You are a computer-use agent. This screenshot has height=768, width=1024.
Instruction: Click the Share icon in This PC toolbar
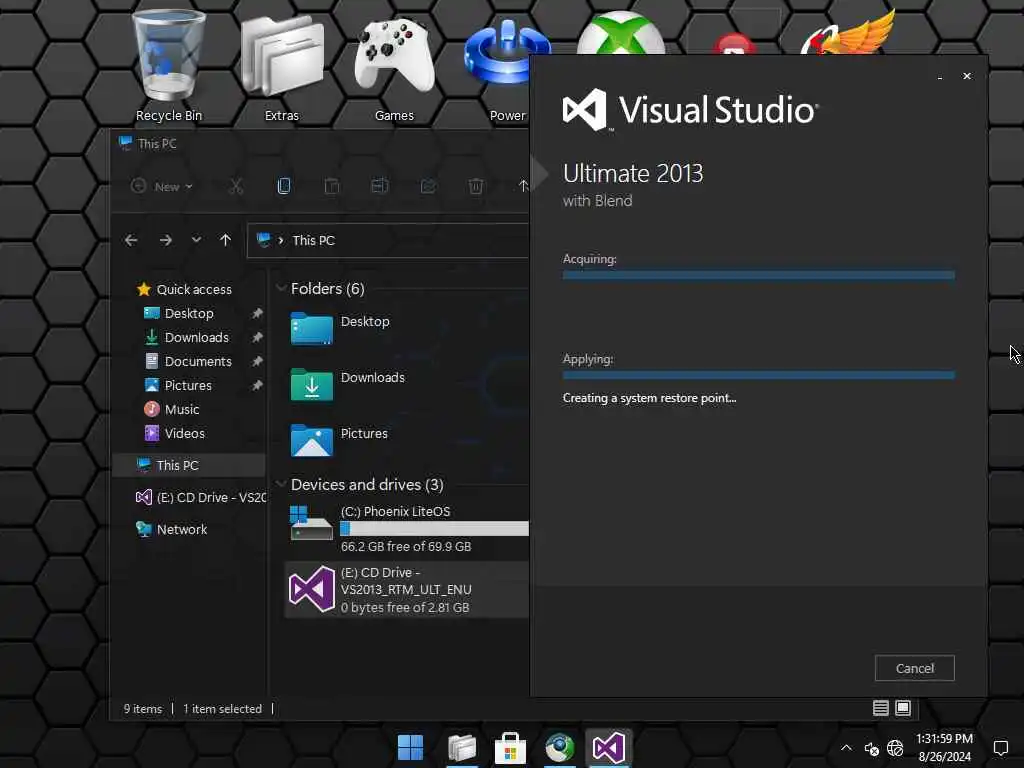tap(428, 186)
